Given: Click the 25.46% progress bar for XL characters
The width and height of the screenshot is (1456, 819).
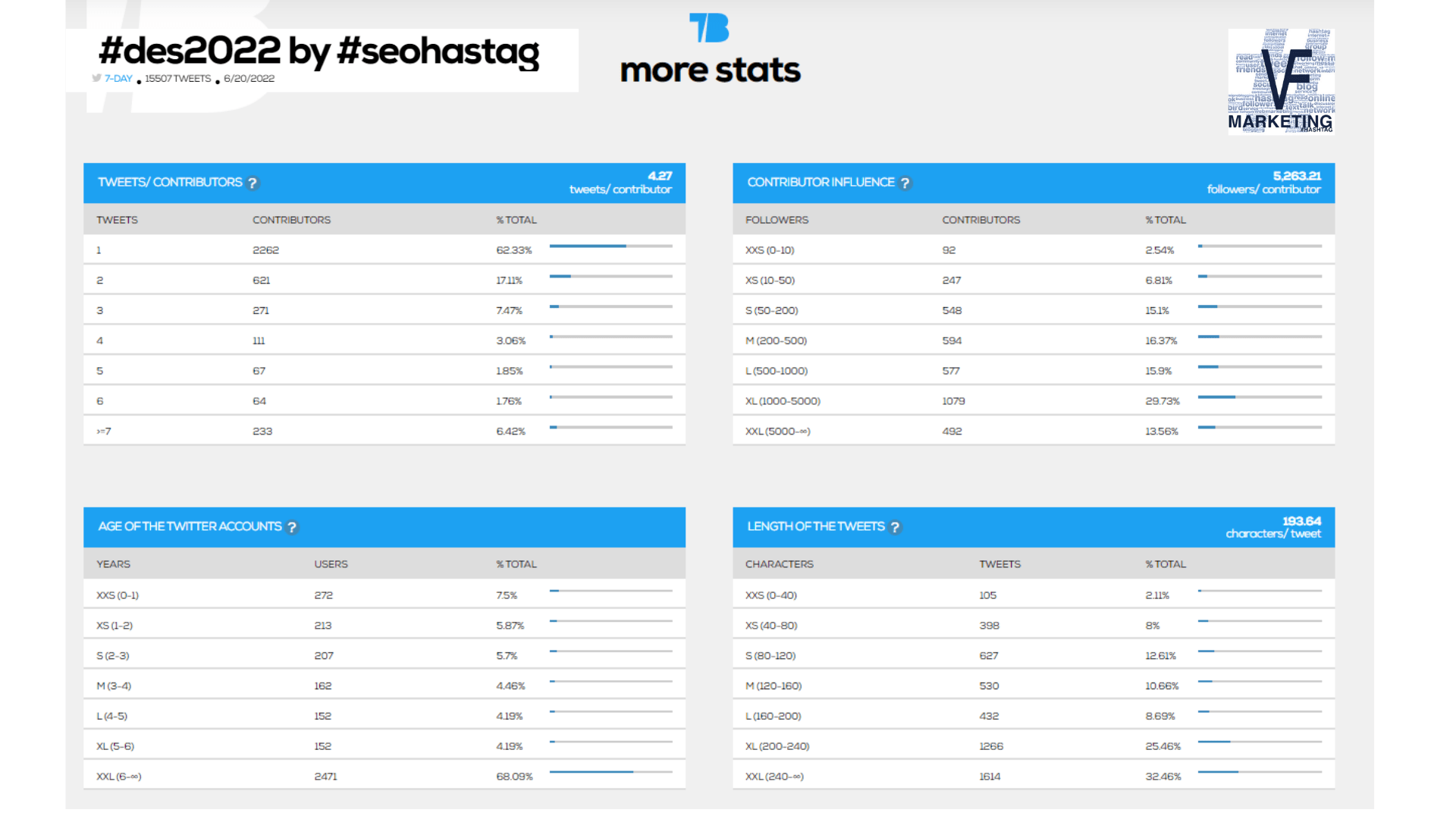Looking at the screenshot, I should tap(1260, 742).
